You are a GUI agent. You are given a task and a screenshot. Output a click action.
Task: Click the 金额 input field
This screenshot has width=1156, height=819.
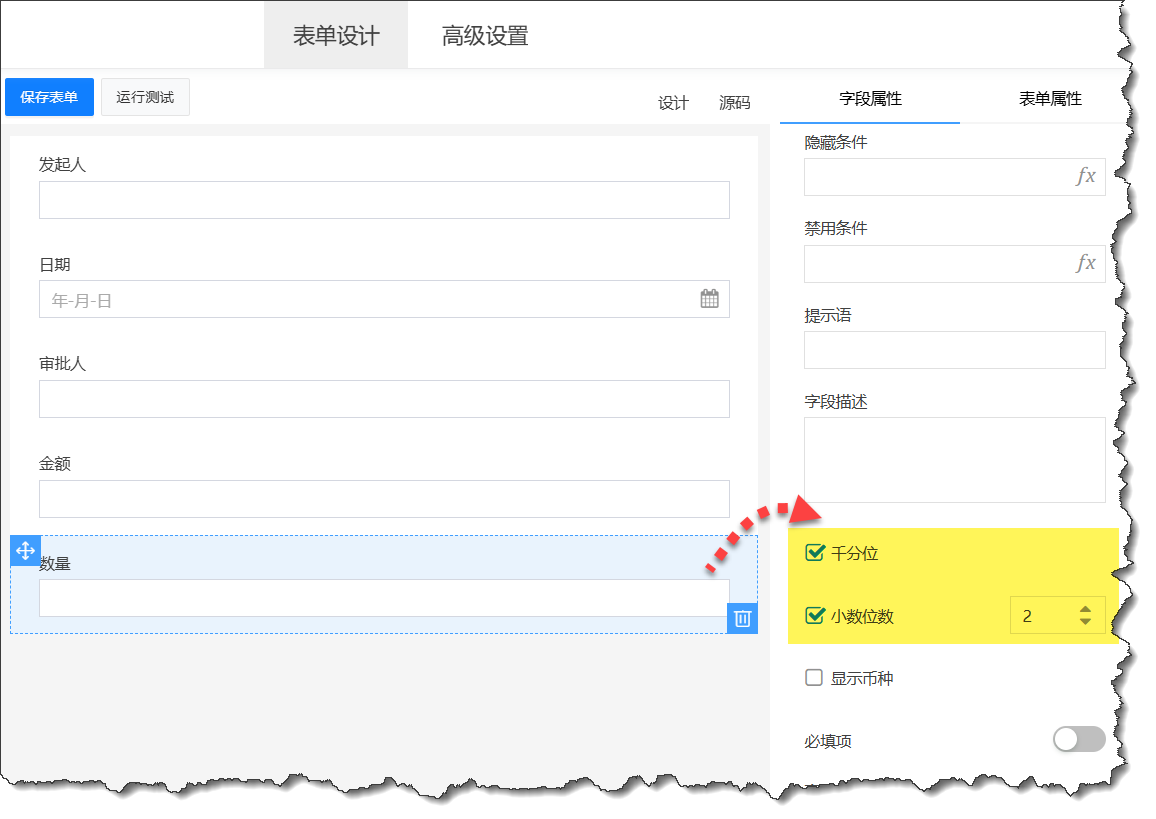click(x=384, y=499)
